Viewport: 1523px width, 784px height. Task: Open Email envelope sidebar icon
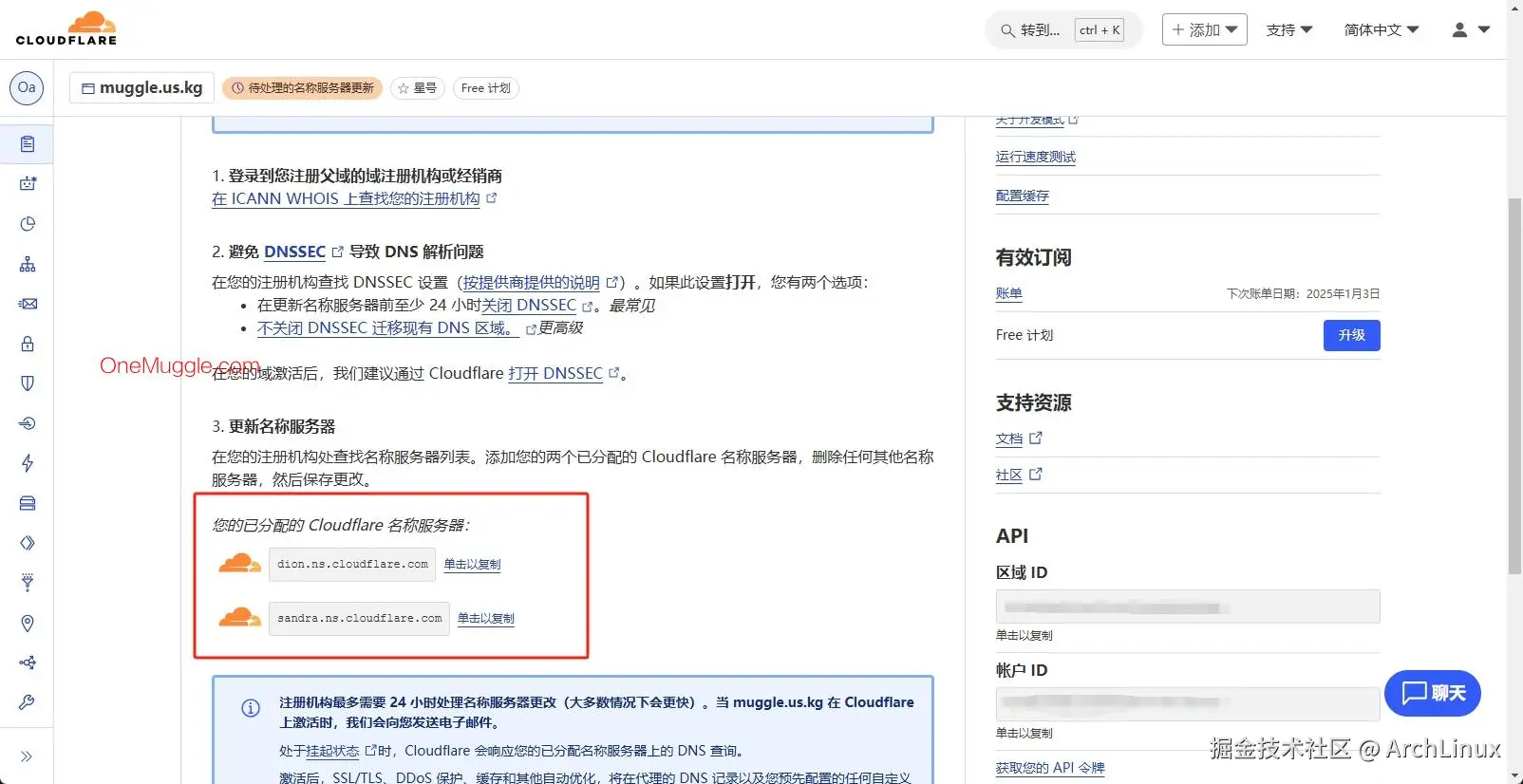[x=28, y=304]
